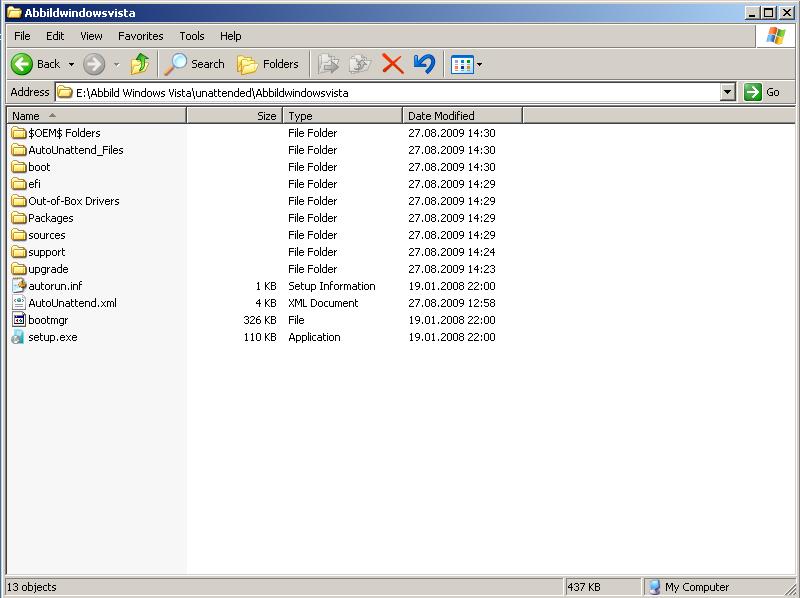This screenshot has height=598, width=800.
Task: Open the Favorites menu
Action: [x=141, y=36]
